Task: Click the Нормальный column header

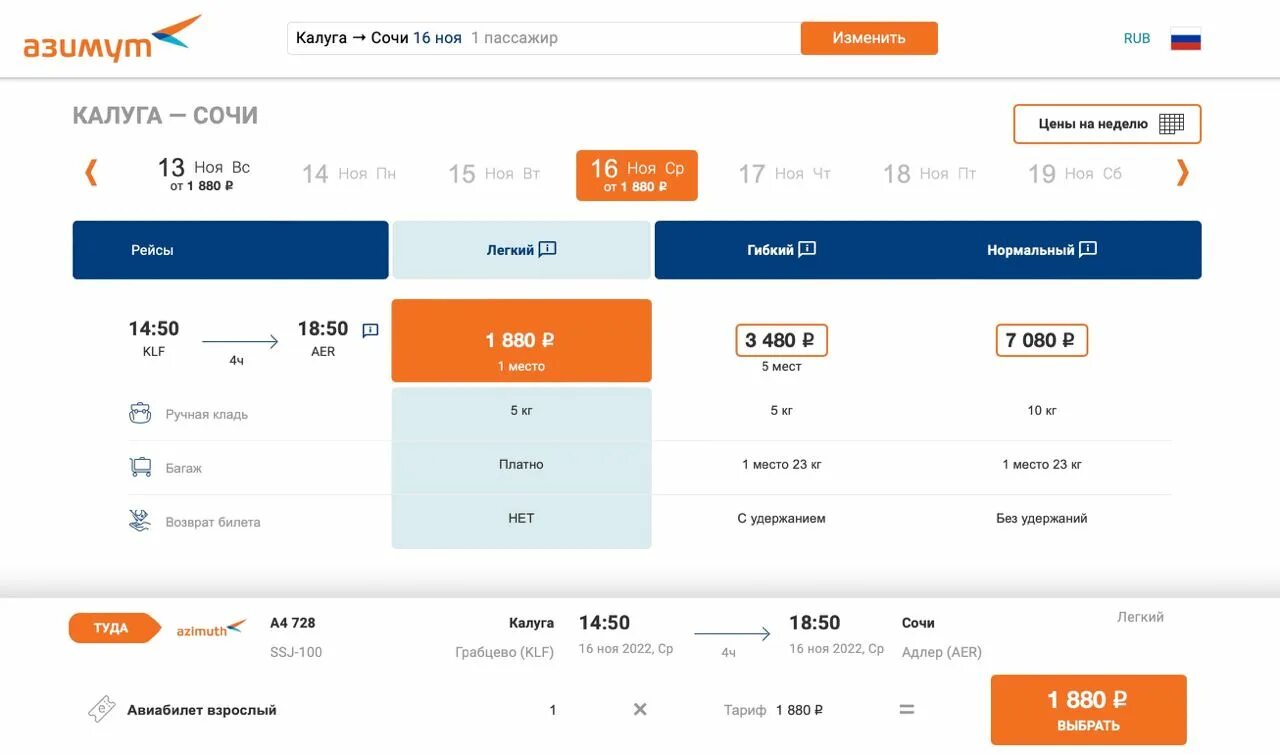Action: 1041,250
